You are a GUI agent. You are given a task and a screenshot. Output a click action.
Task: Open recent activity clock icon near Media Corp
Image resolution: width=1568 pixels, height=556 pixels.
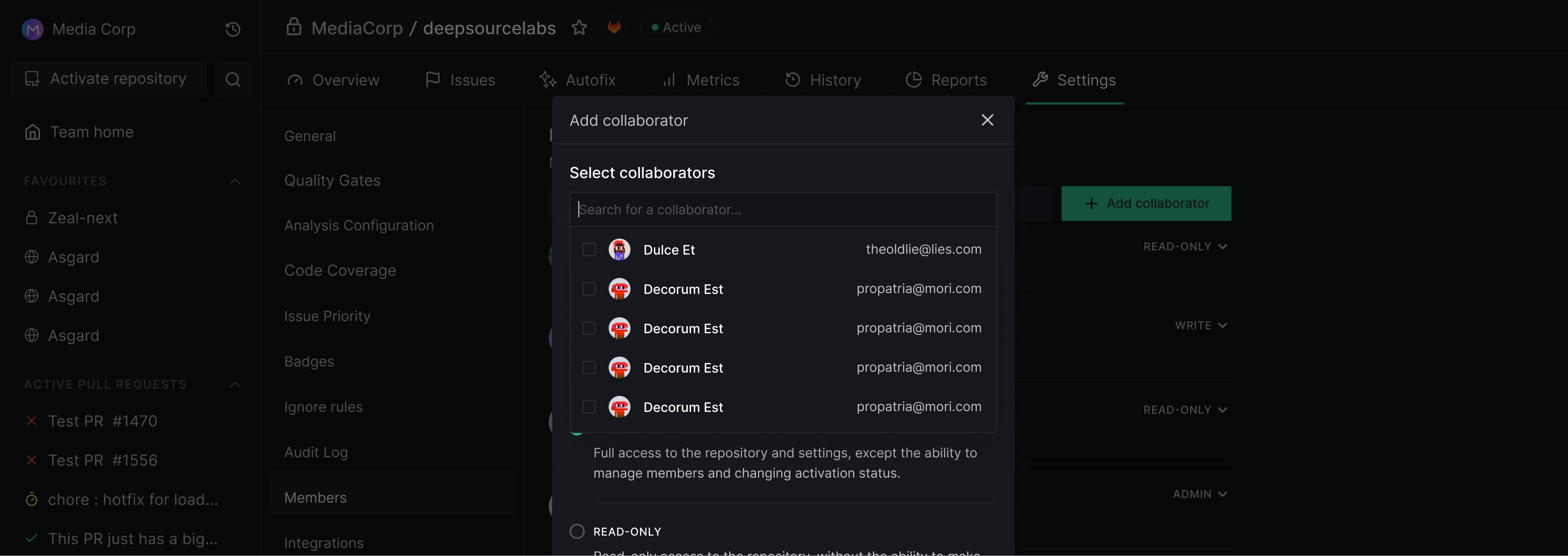[232, 29]
